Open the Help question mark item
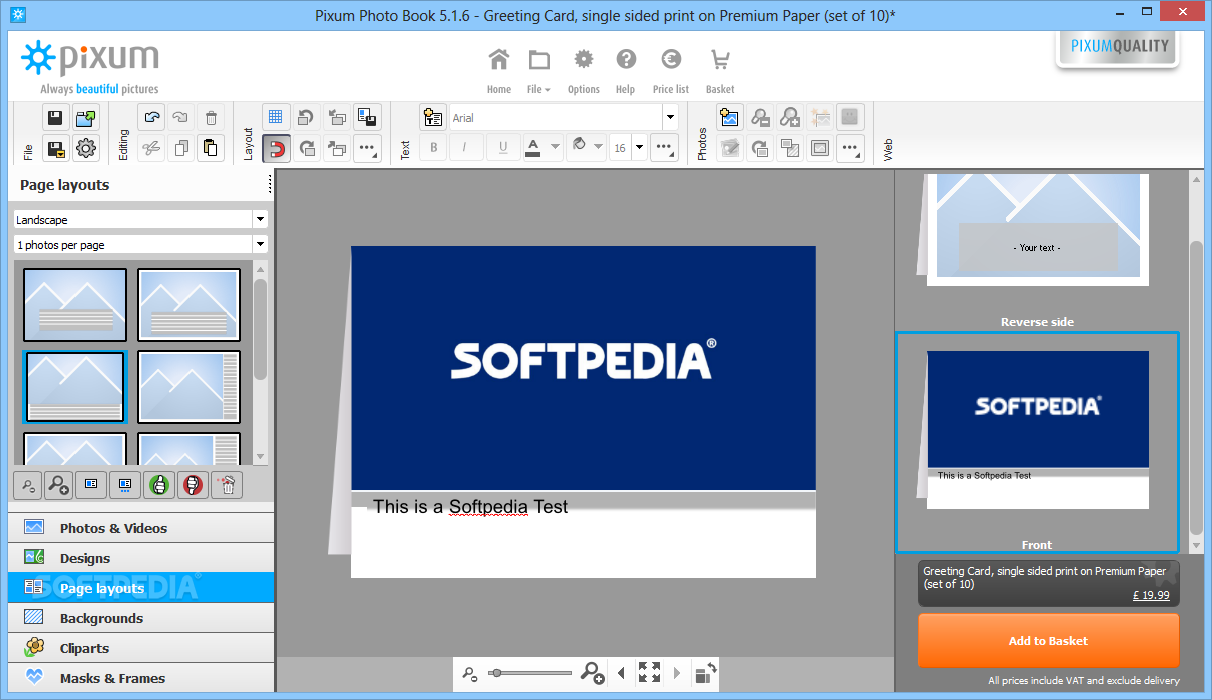The image size is (1212, 700). coord(626,70)
